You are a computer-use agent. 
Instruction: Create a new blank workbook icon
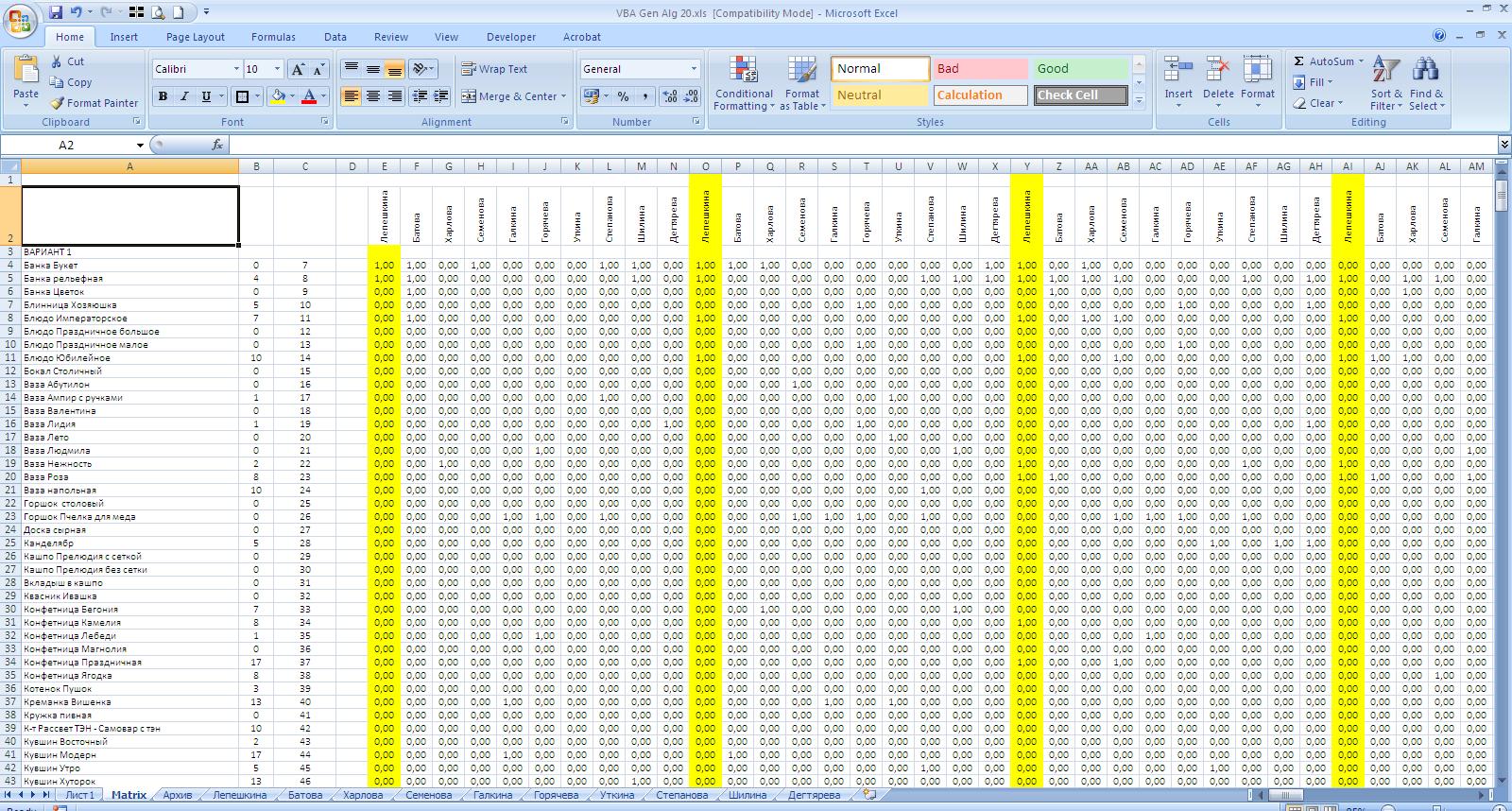tap(178, 12)
